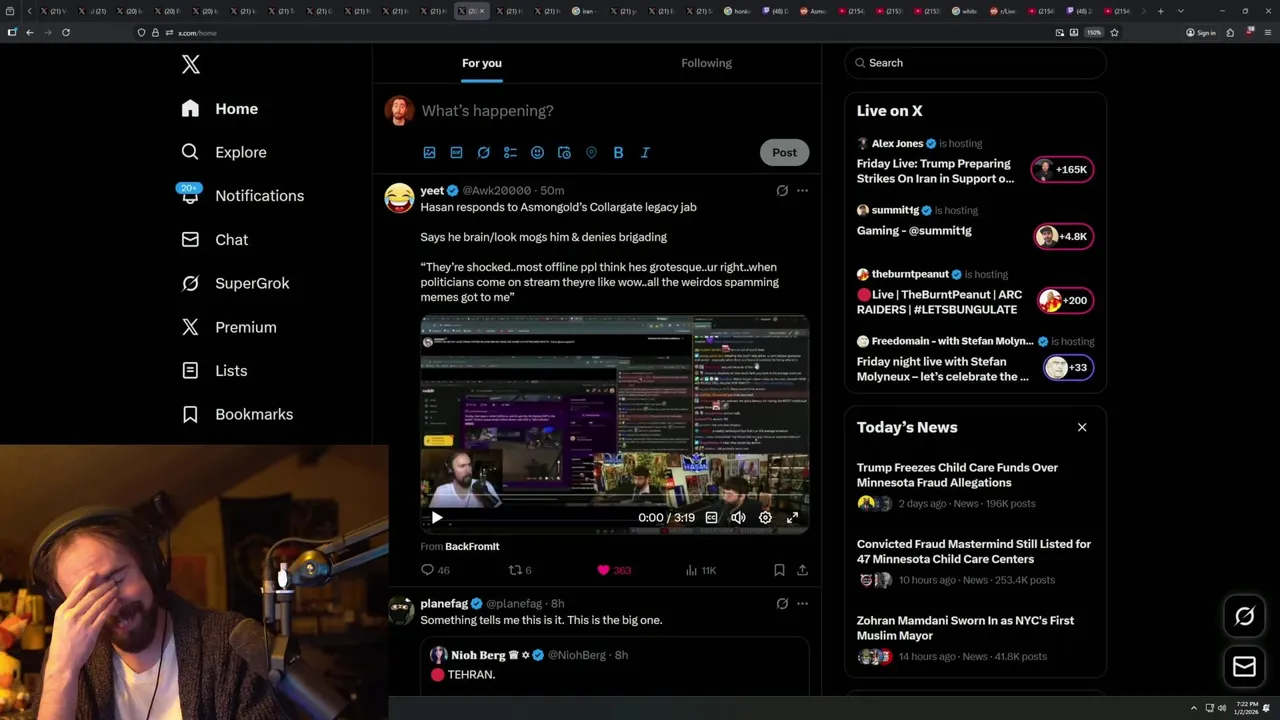Open Convicted Fraud Mastermind news story
The image size is (1280, 720).
(x=975, y=562)
